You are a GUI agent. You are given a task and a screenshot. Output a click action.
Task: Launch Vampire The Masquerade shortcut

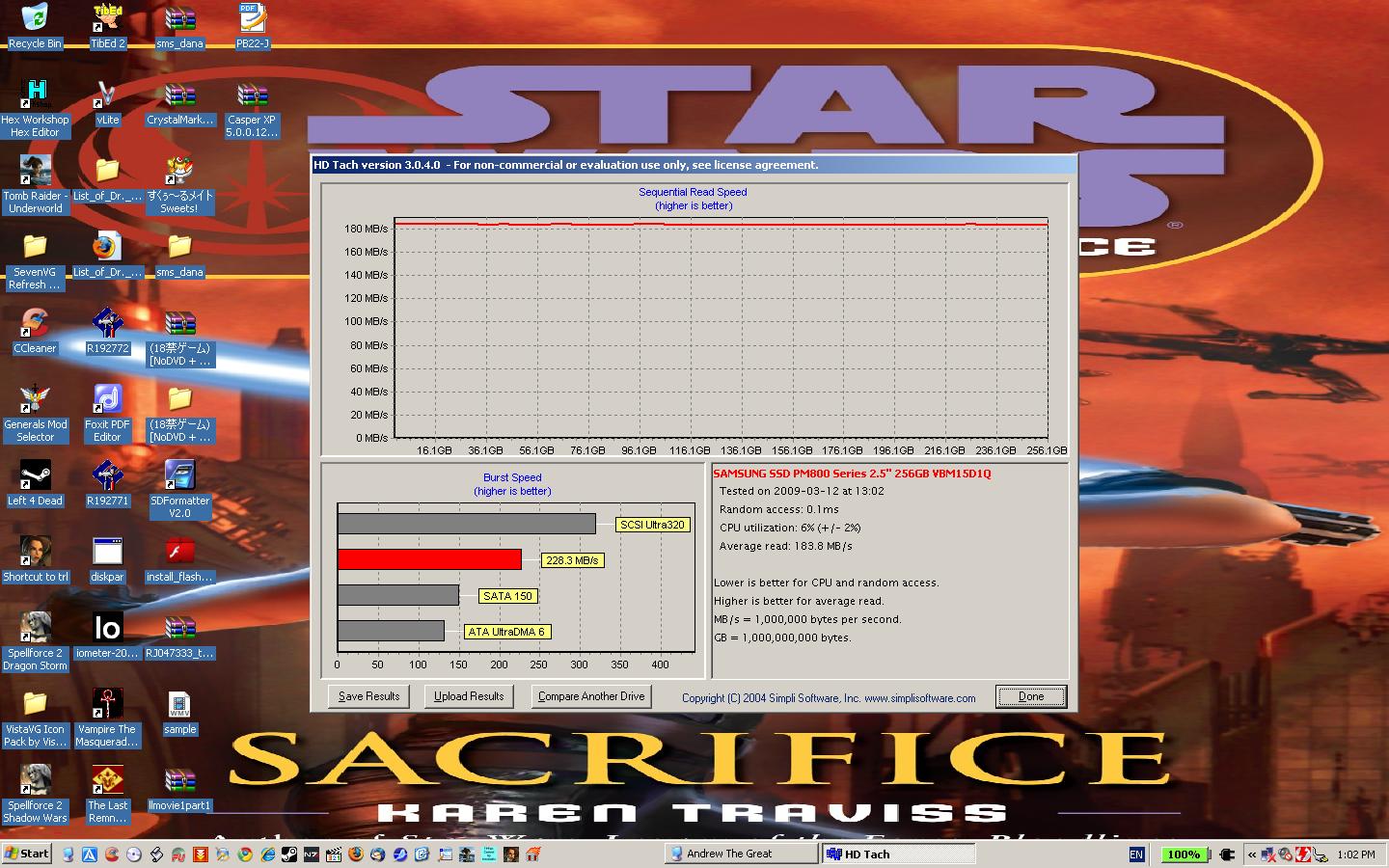tap(108, 718)
